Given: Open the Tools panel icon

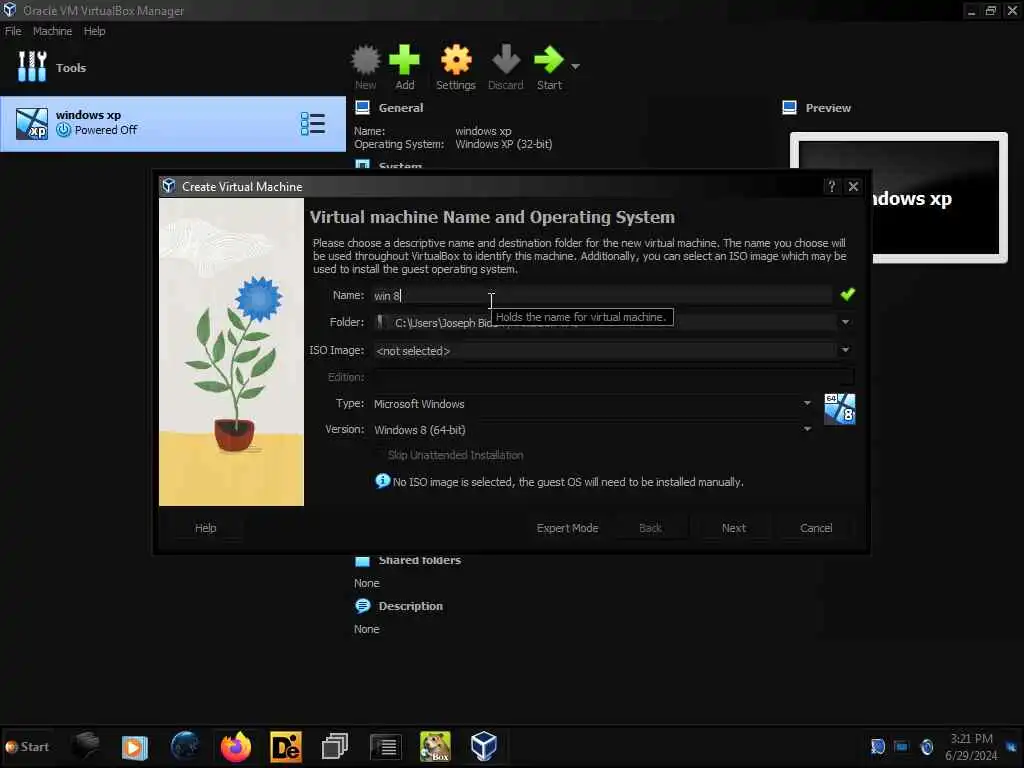Looking at the screenshot, I should coord(32,67).
